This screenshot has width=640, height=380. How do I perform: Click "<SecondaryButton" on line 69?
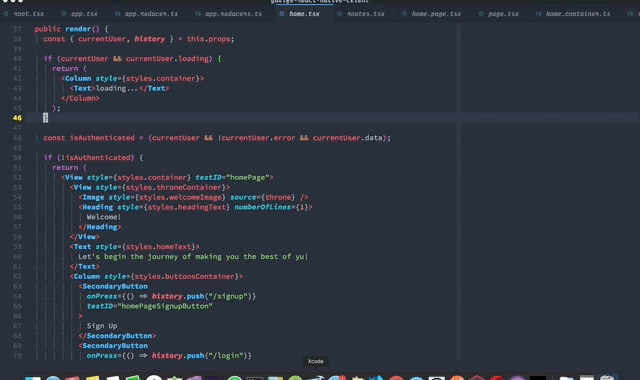click(113, 346)
